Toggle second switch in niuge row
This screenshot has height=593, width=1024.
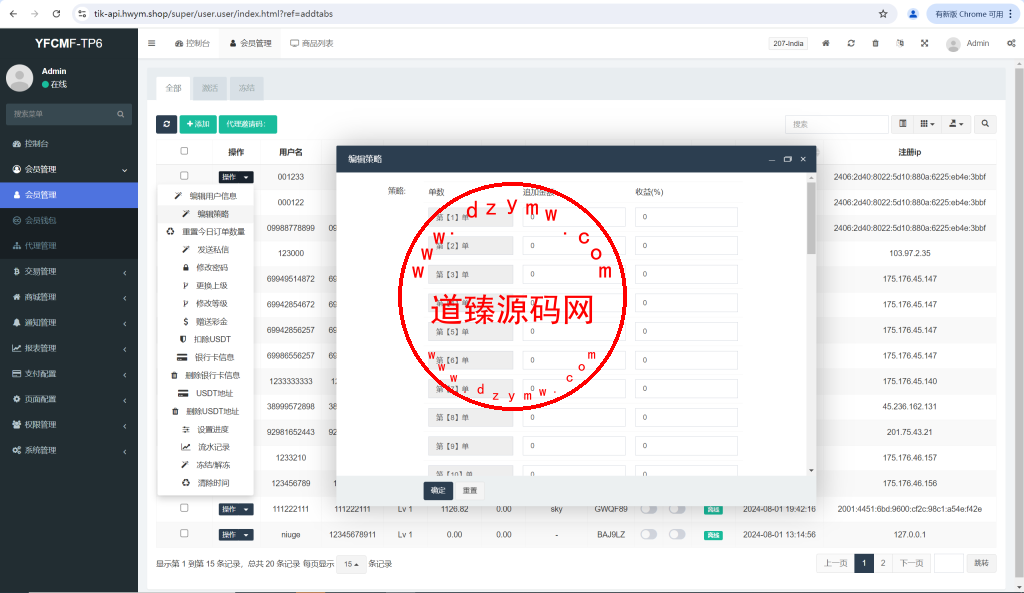coord(677,534)
